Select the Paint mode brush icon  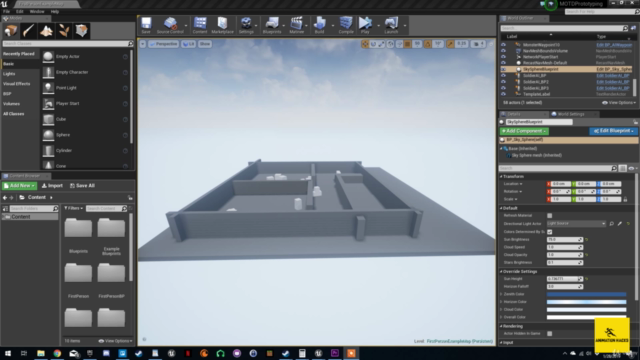coord(28,31)
